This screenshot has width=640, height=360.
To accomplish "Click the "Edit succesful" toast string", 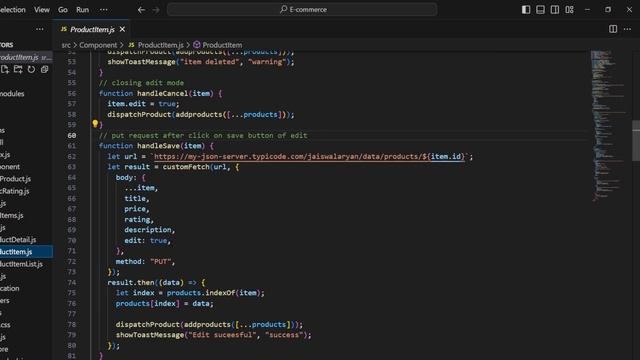I will [222, 335].
